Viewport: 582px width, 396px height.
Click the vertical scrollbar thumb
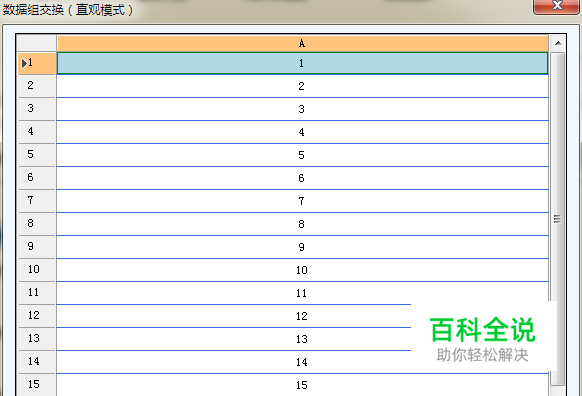pyautogui.click(x=558, y=219)
